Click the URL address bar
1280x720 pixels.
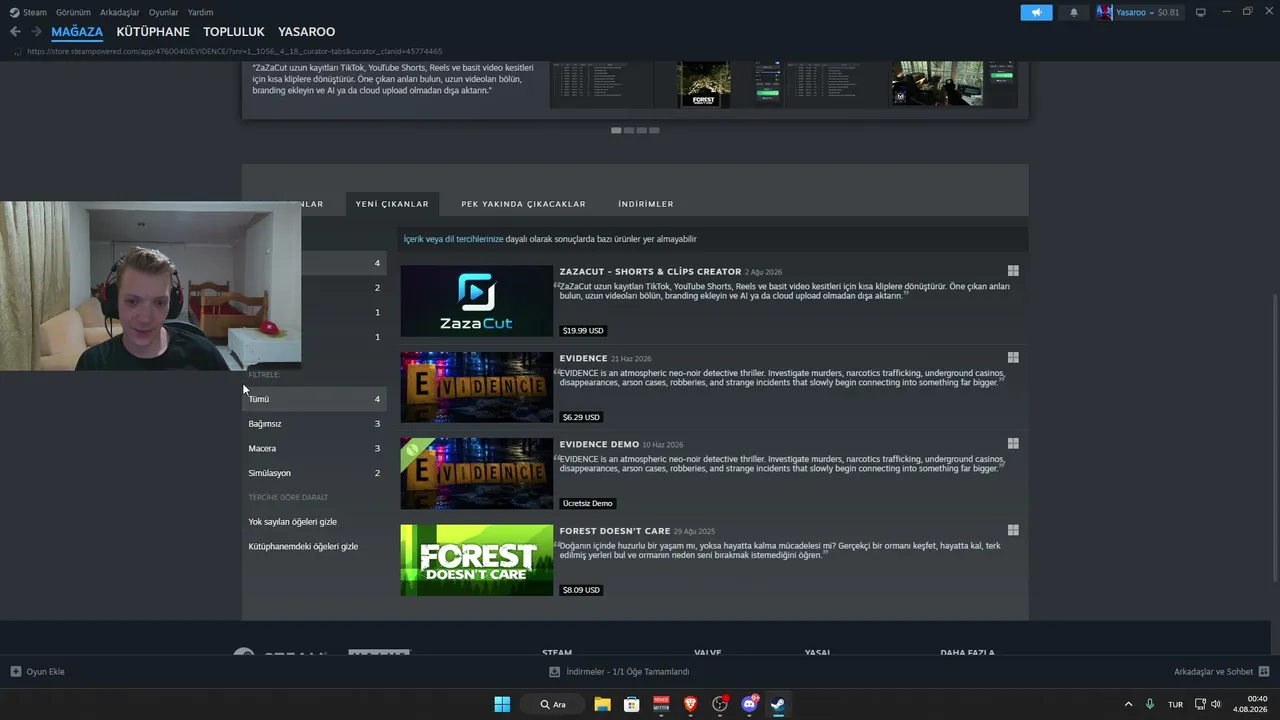coord(235,51)
